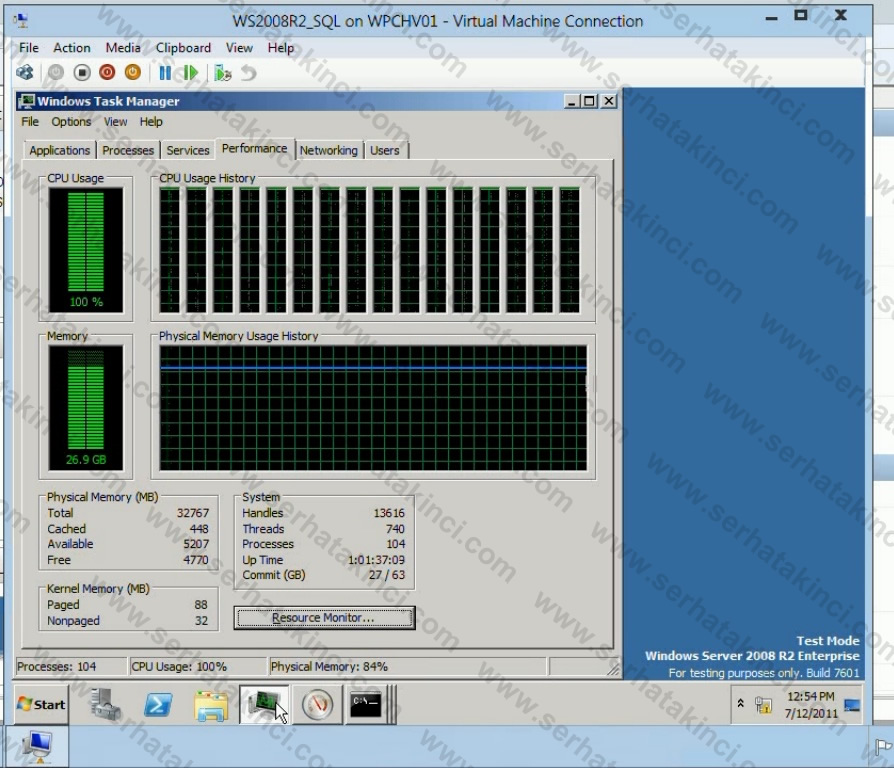Switch to the Applications tab
894x768 pixels.
[x=59, y=150]
